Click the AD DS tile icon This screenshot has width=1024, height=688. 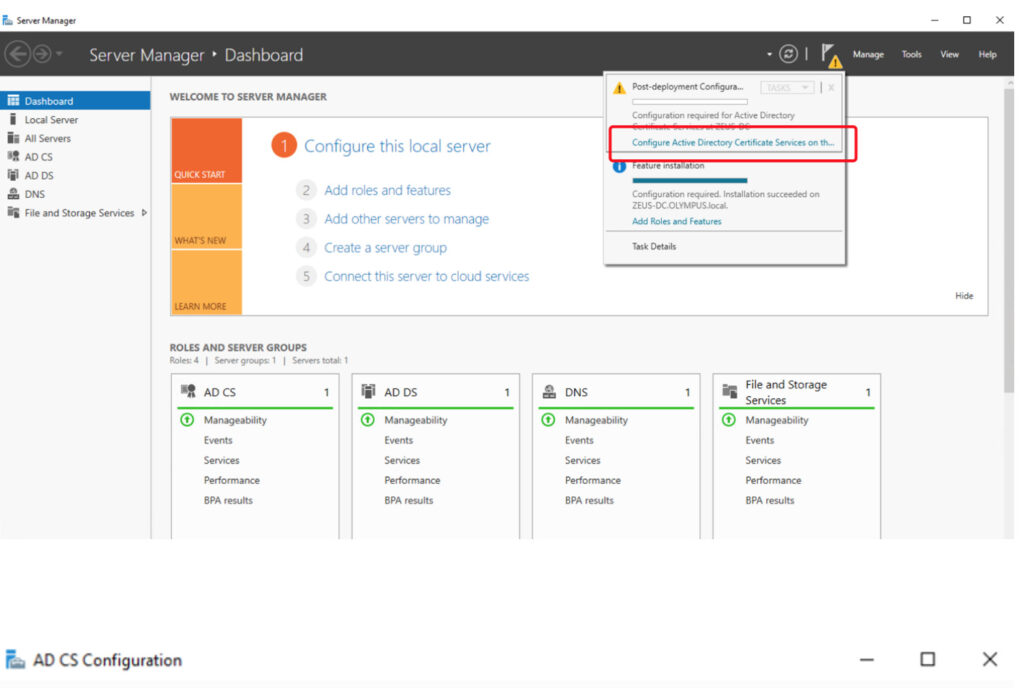coord(368,392)
